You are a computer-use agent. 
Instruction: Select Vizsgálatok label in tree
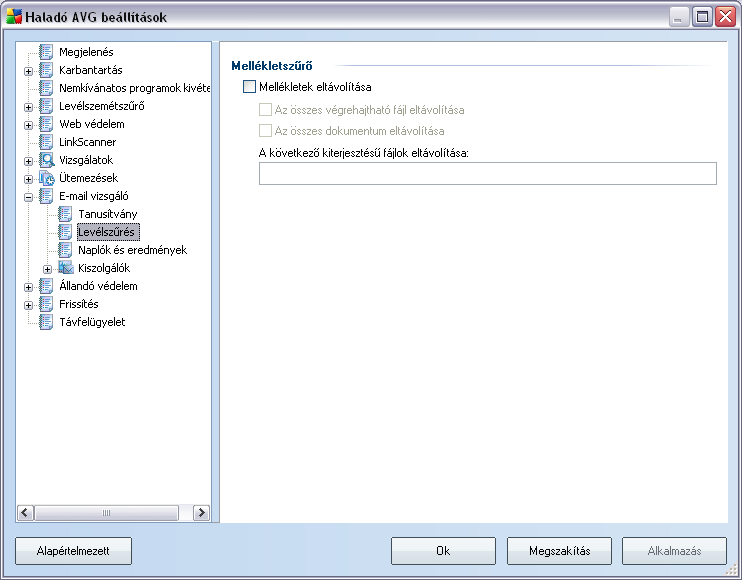[86, 160]
